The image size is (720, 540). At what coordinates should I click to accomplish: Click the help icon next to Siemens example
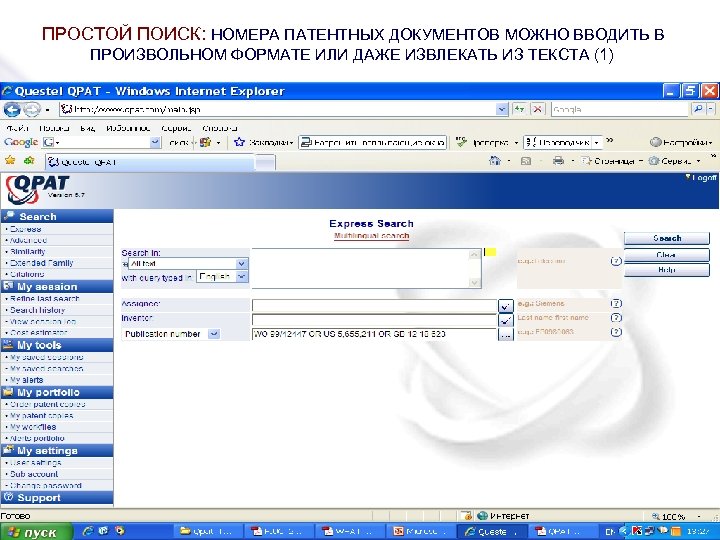[616, 304]
